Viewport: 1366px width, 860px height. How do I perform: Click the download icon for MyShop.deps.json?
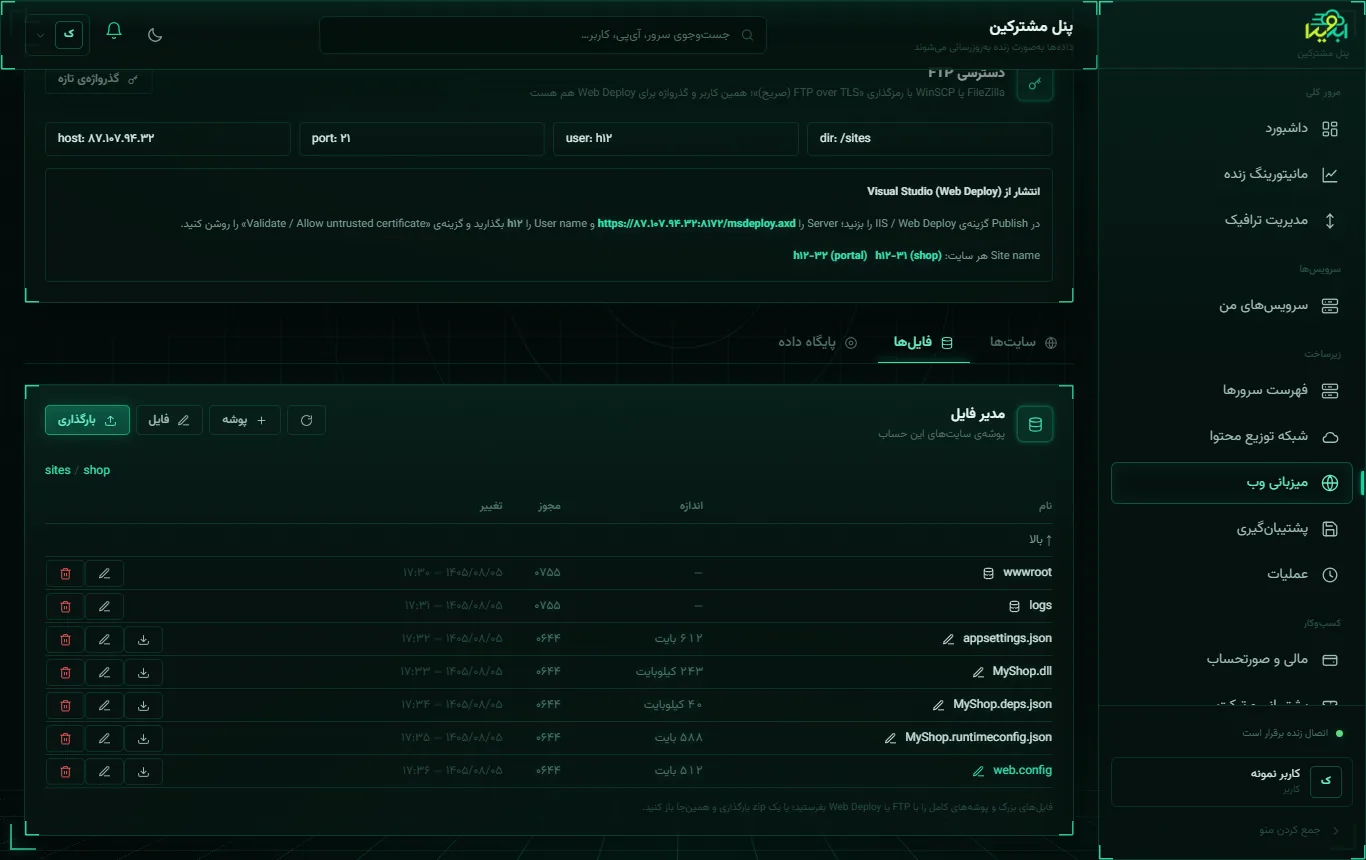click(x=143, y=705)
